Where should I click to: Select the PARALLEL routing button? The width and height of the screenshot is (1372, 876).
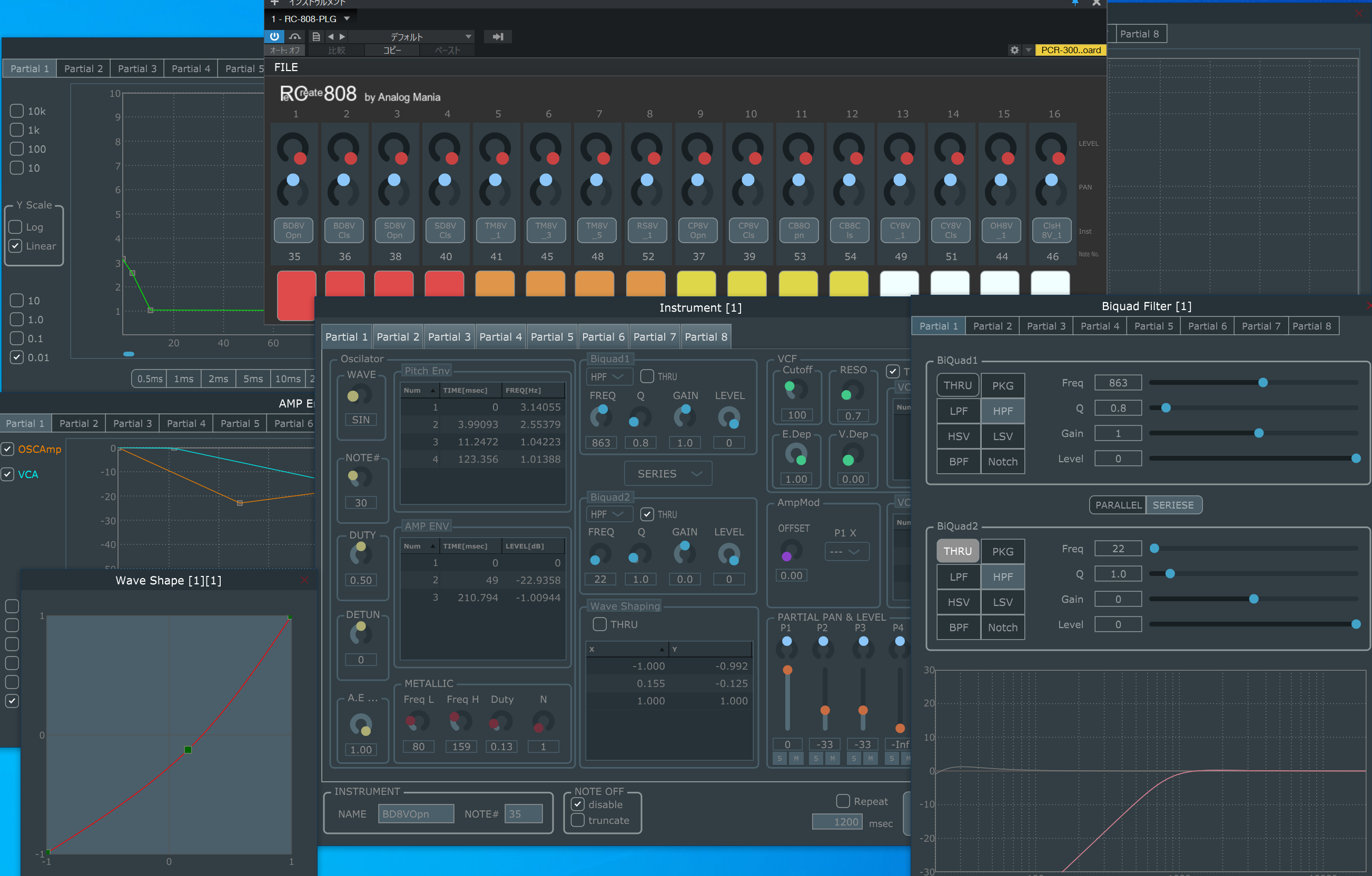(x=1118, y=505)
